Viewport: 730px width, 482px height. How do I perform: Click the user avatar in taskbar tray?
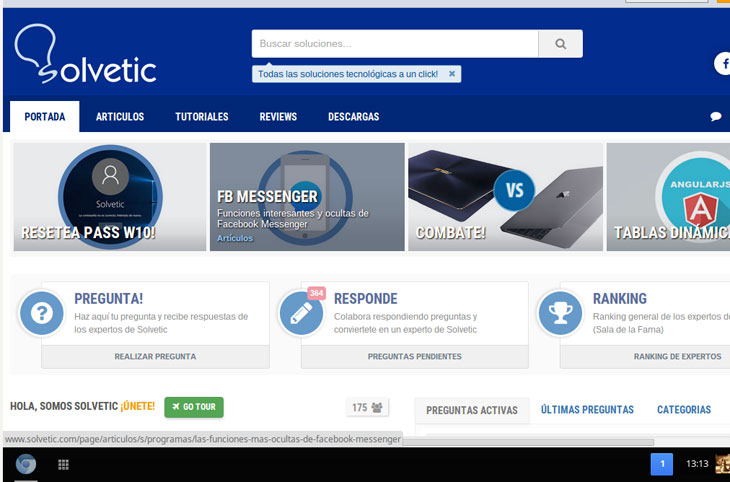[723, 464]
